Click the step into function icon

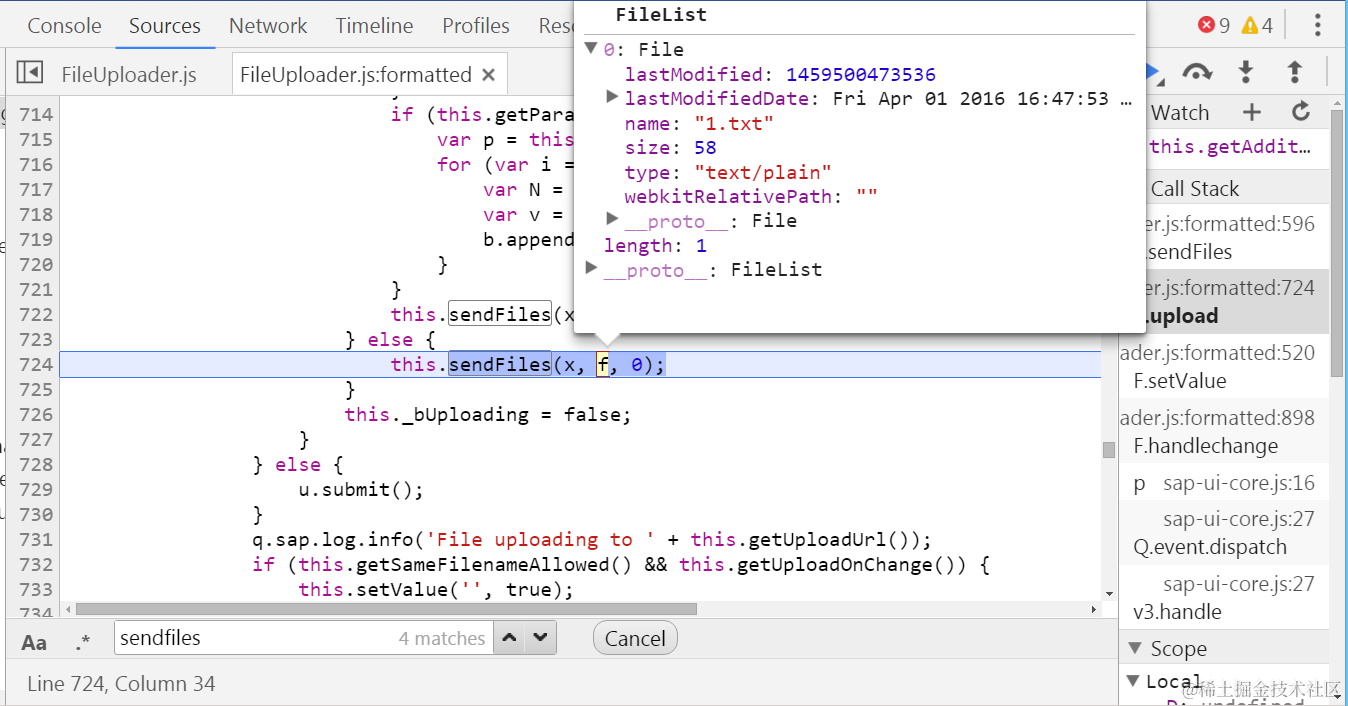(x=1246, y=72)
